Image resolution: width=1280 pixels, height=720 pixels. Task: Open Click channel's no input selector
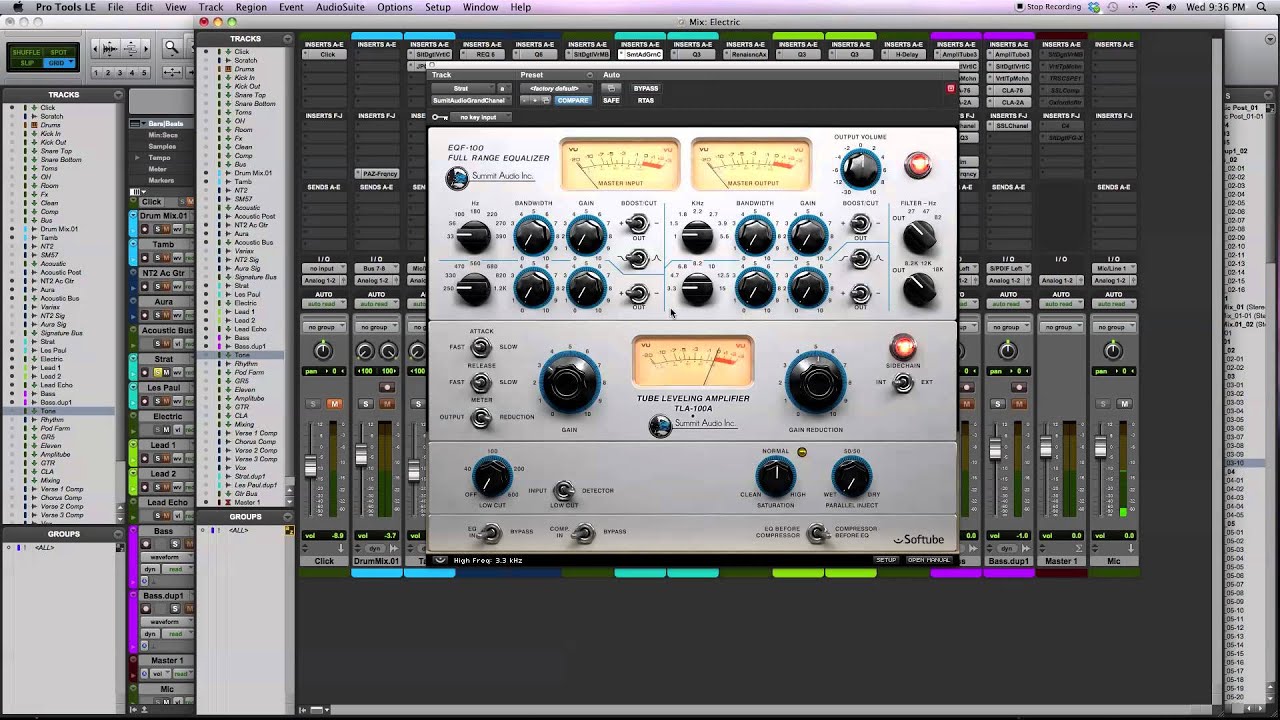click(x=323, y=268)
